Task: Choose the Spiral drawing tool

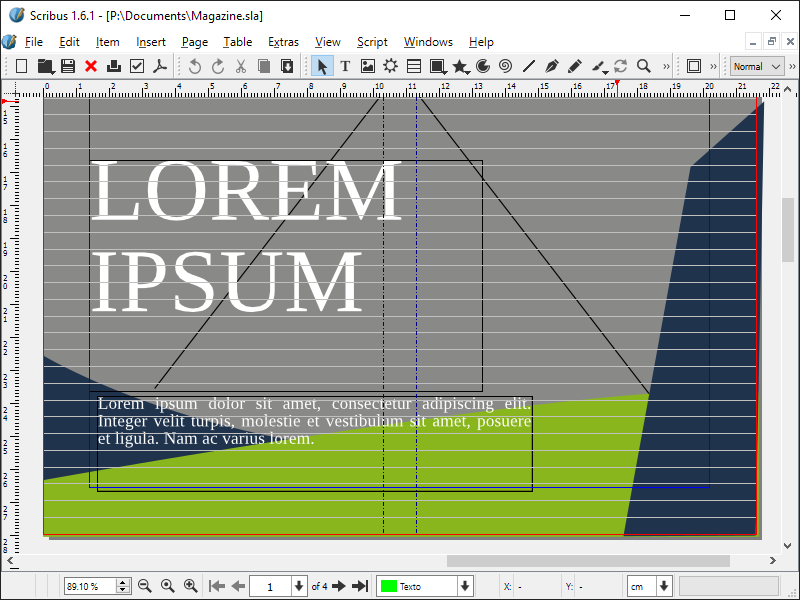Action: pos(505,66)
